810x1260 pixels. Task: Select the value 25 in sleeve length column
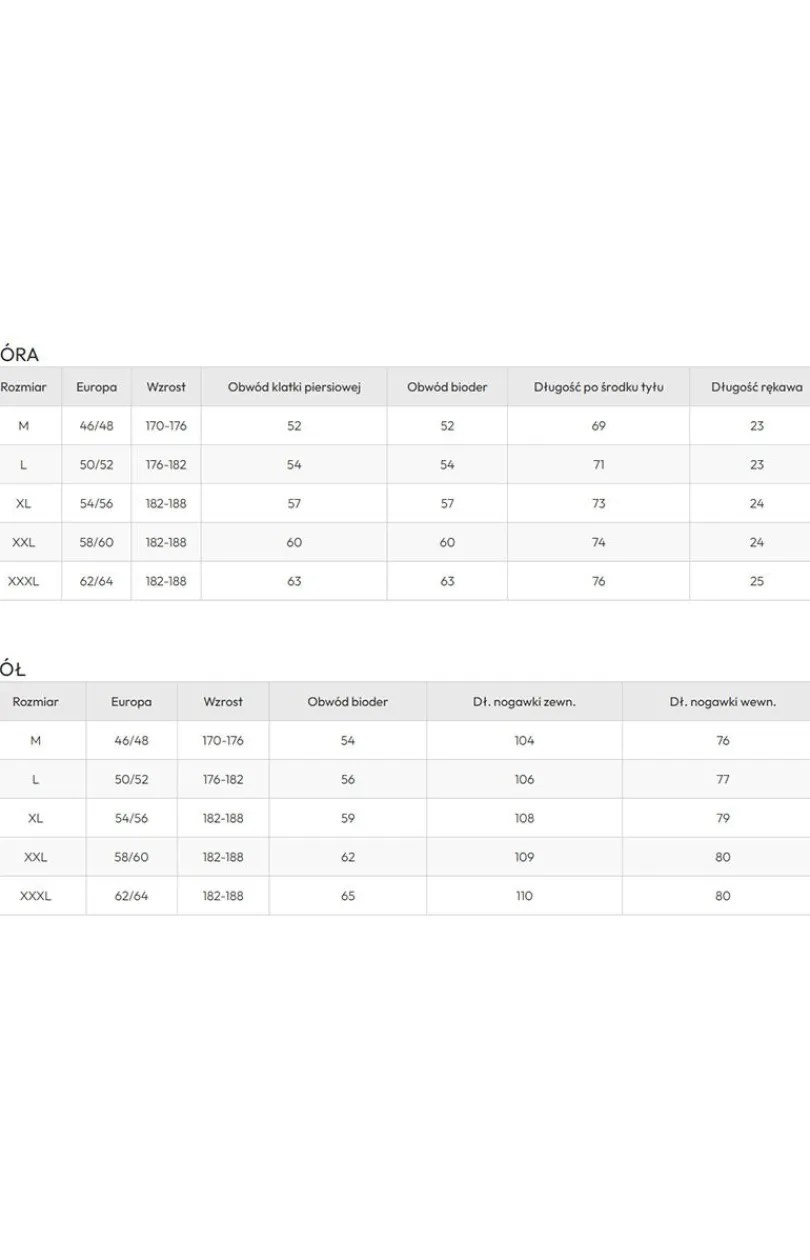[x=757, y=581]
